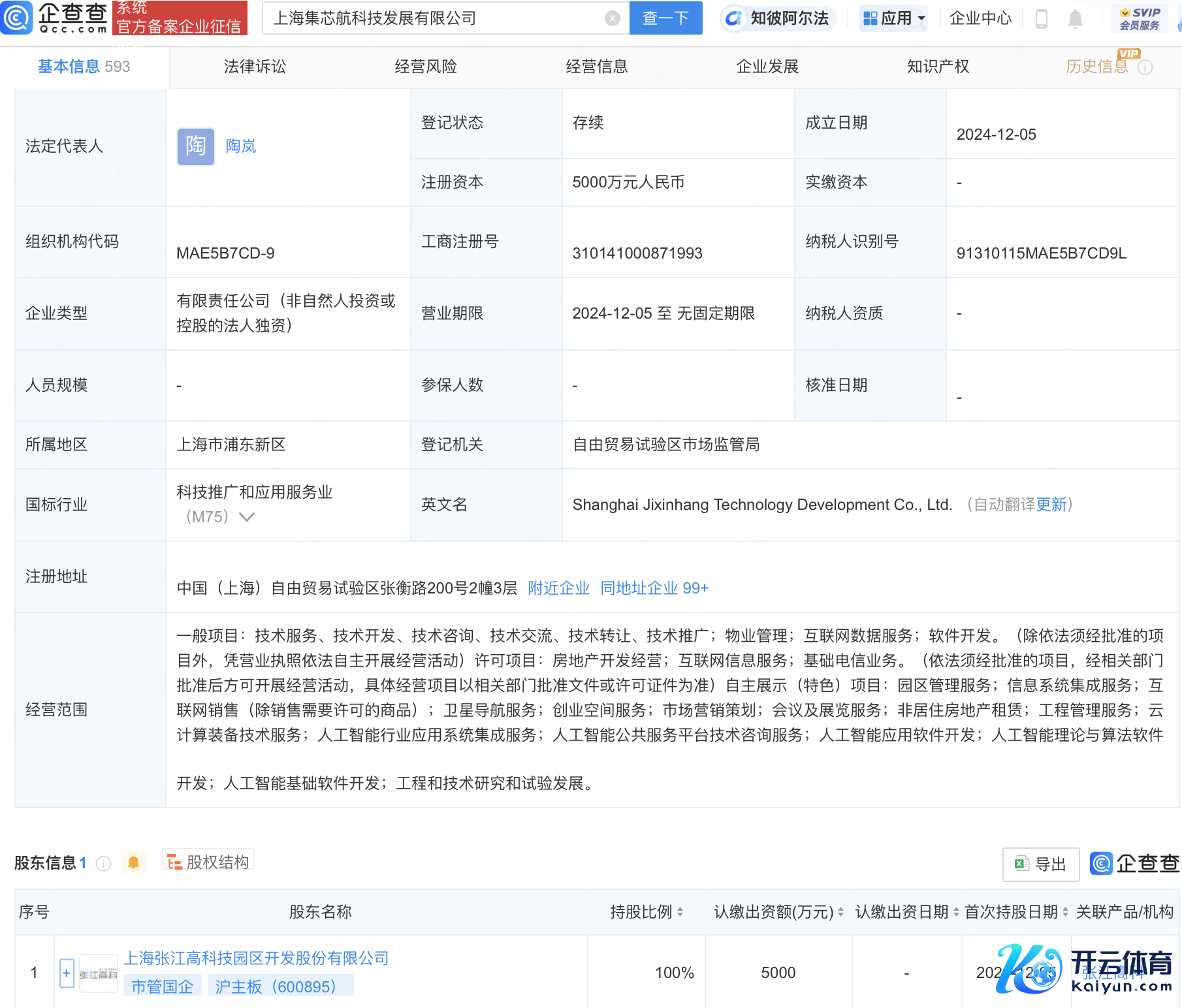Viewport: 1182px width, 1008px height.
Task: Open the mobile app phone icon
Action: (x=1042, y=19)
